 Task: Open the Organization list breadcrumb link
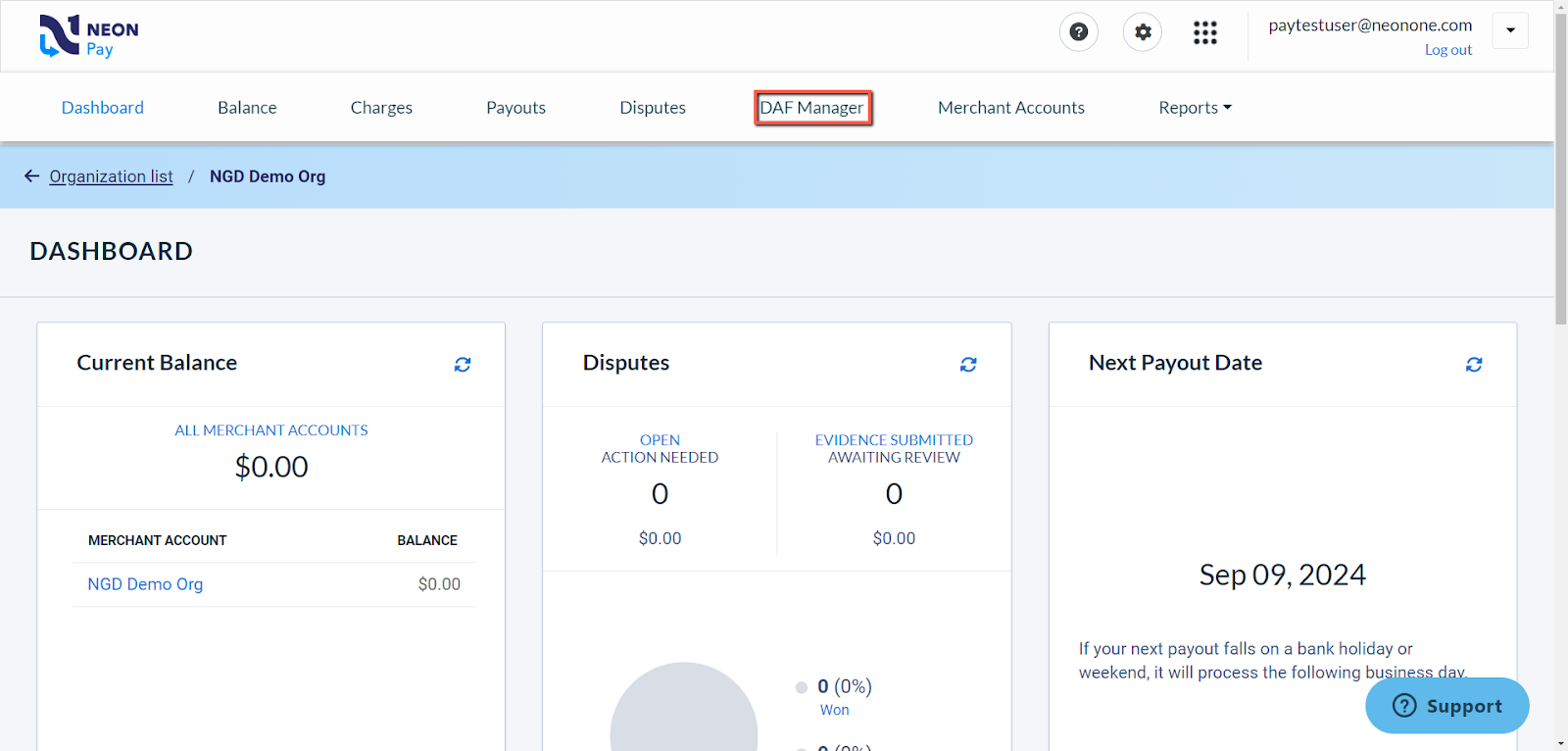[111, 176]
